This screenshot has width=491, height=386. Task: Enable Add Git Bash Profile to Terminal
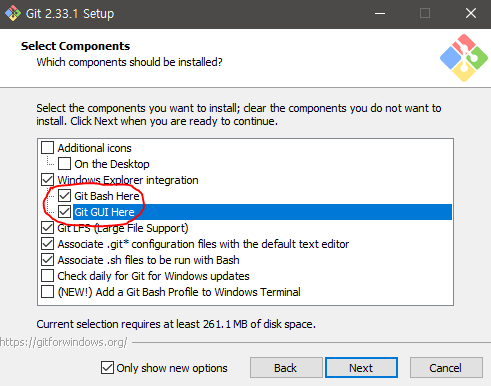tap(47, 292)
